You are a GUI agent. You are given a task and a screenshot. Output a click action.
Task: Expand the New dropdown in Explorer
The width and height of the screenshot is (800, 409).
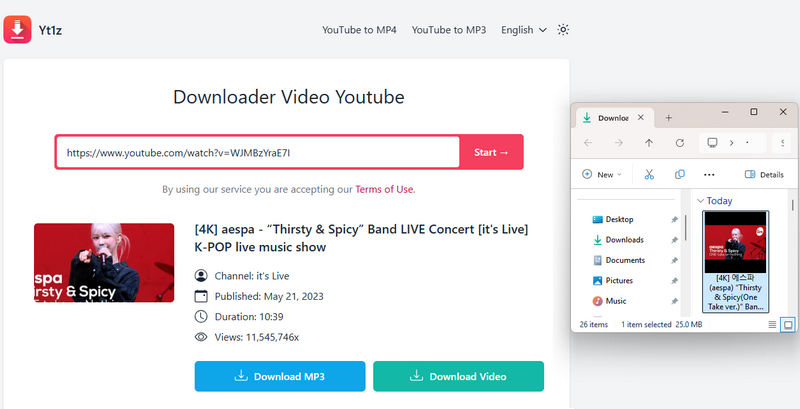tap(602, 174)
